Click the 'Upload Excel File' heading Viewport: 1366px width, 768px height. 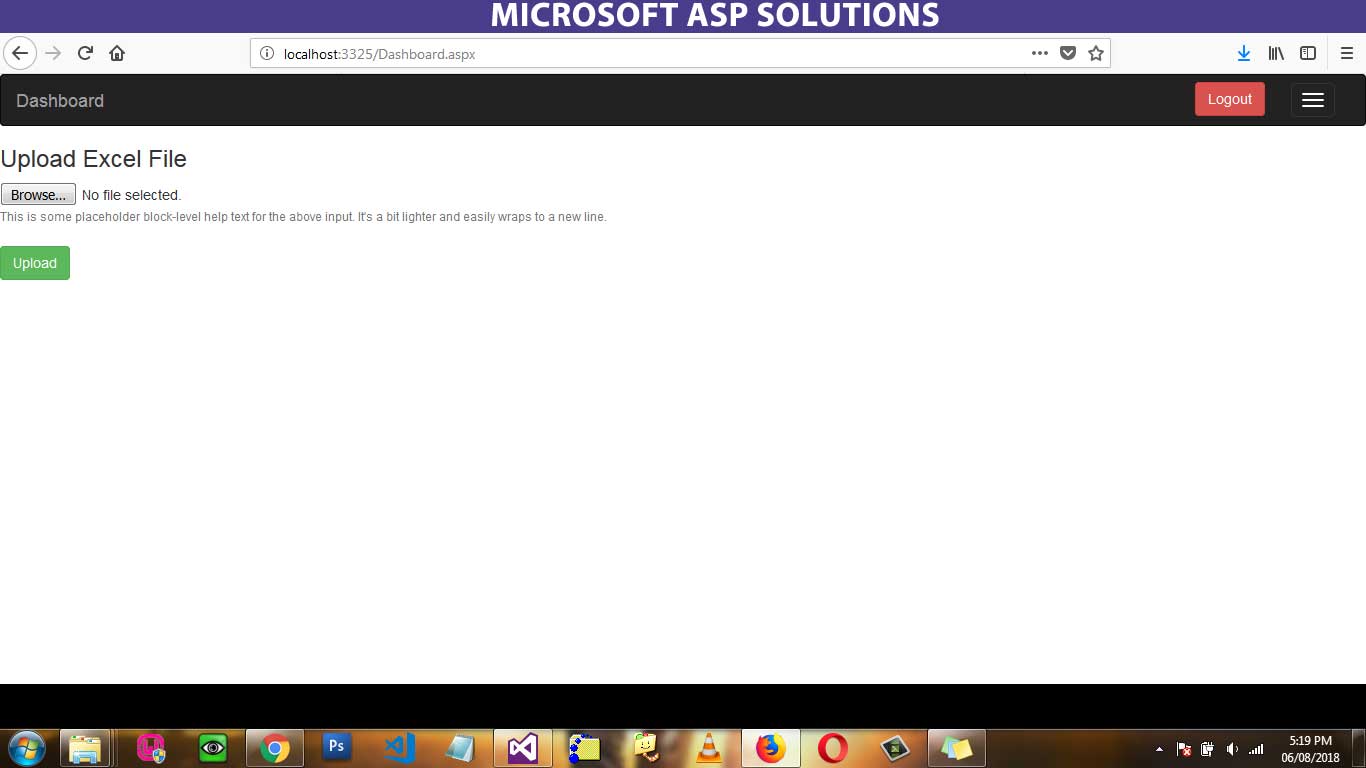point(94,159)
